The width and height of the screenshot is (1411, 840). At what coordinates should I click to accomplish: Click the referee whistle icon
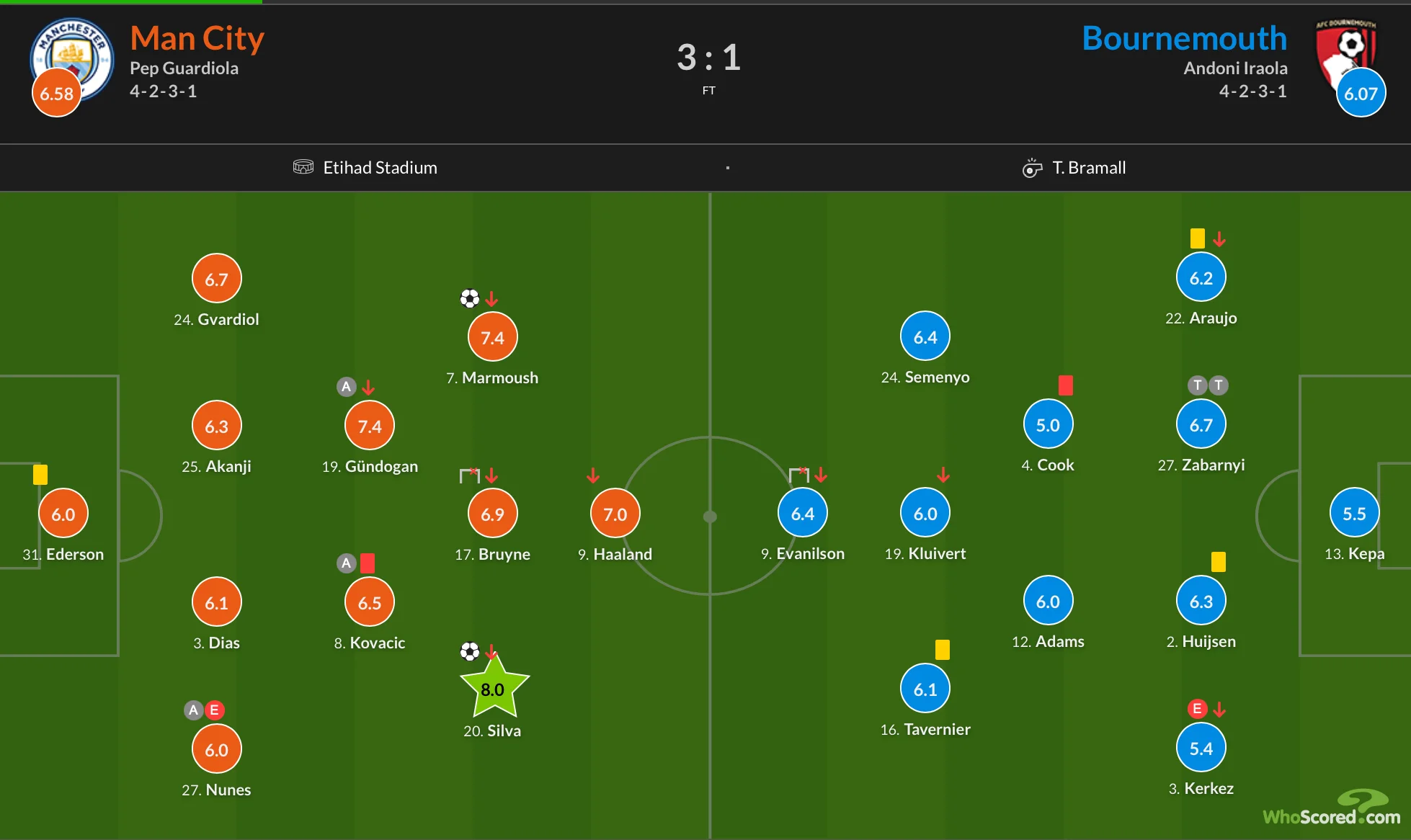1032,168
